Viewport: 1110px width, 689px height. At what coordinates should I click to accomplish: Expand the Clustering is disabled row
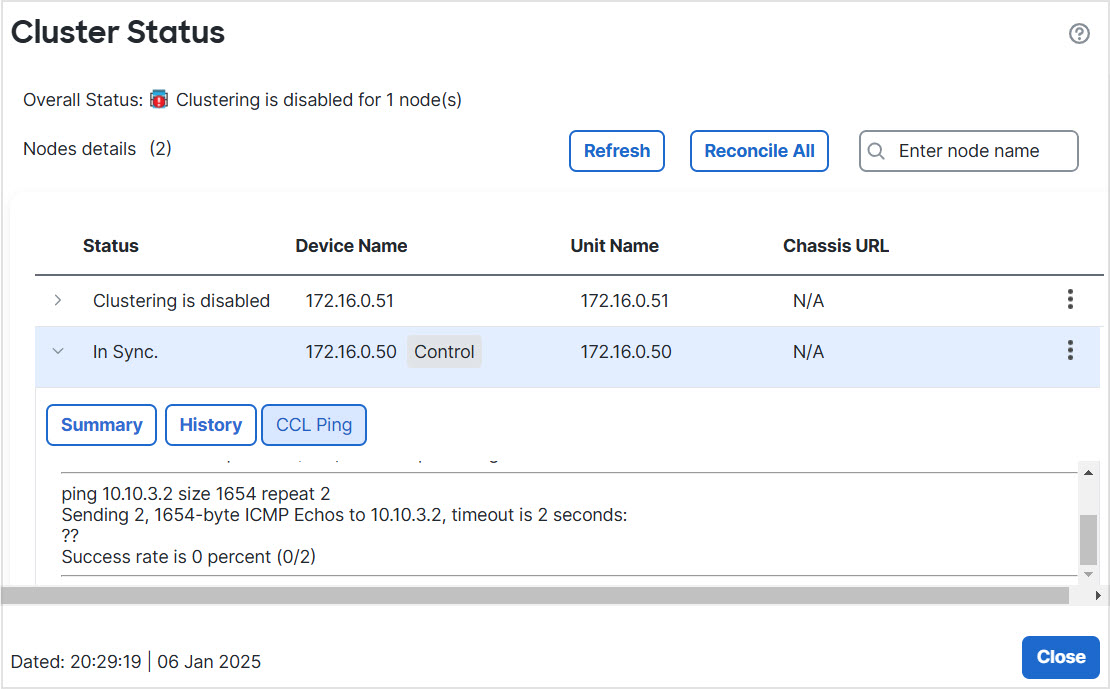(x=58, y=300)
